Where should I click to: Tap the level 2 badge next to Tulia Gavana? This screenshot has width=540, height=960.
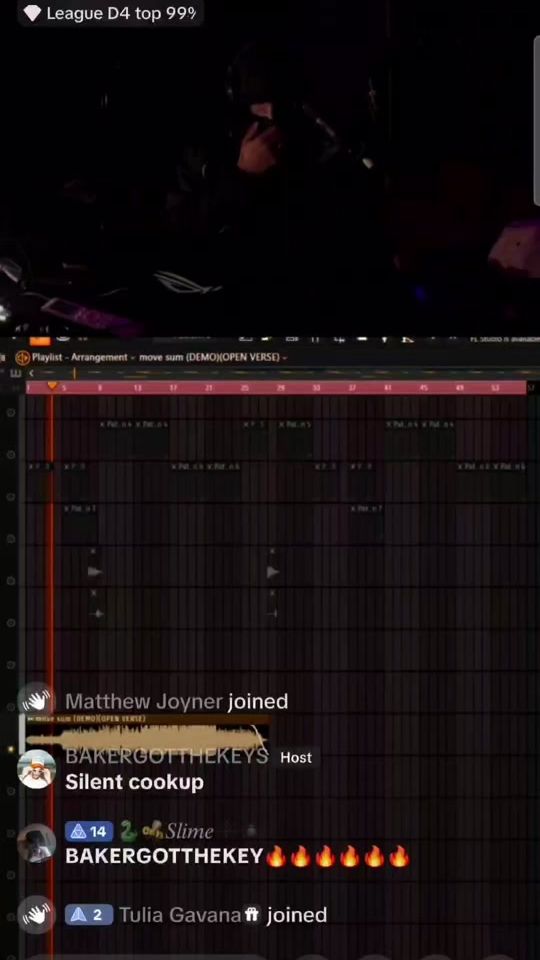click(x=89, y=915)
